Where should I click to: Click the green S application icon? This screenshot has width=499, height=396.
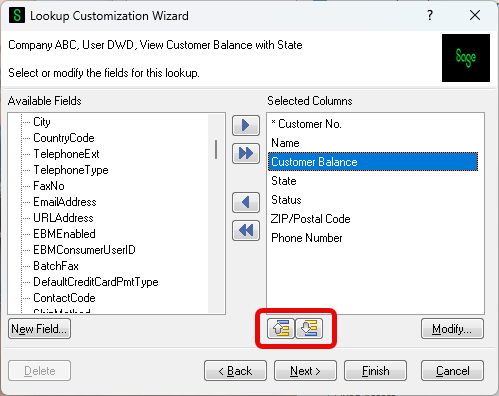coord(17,15)
